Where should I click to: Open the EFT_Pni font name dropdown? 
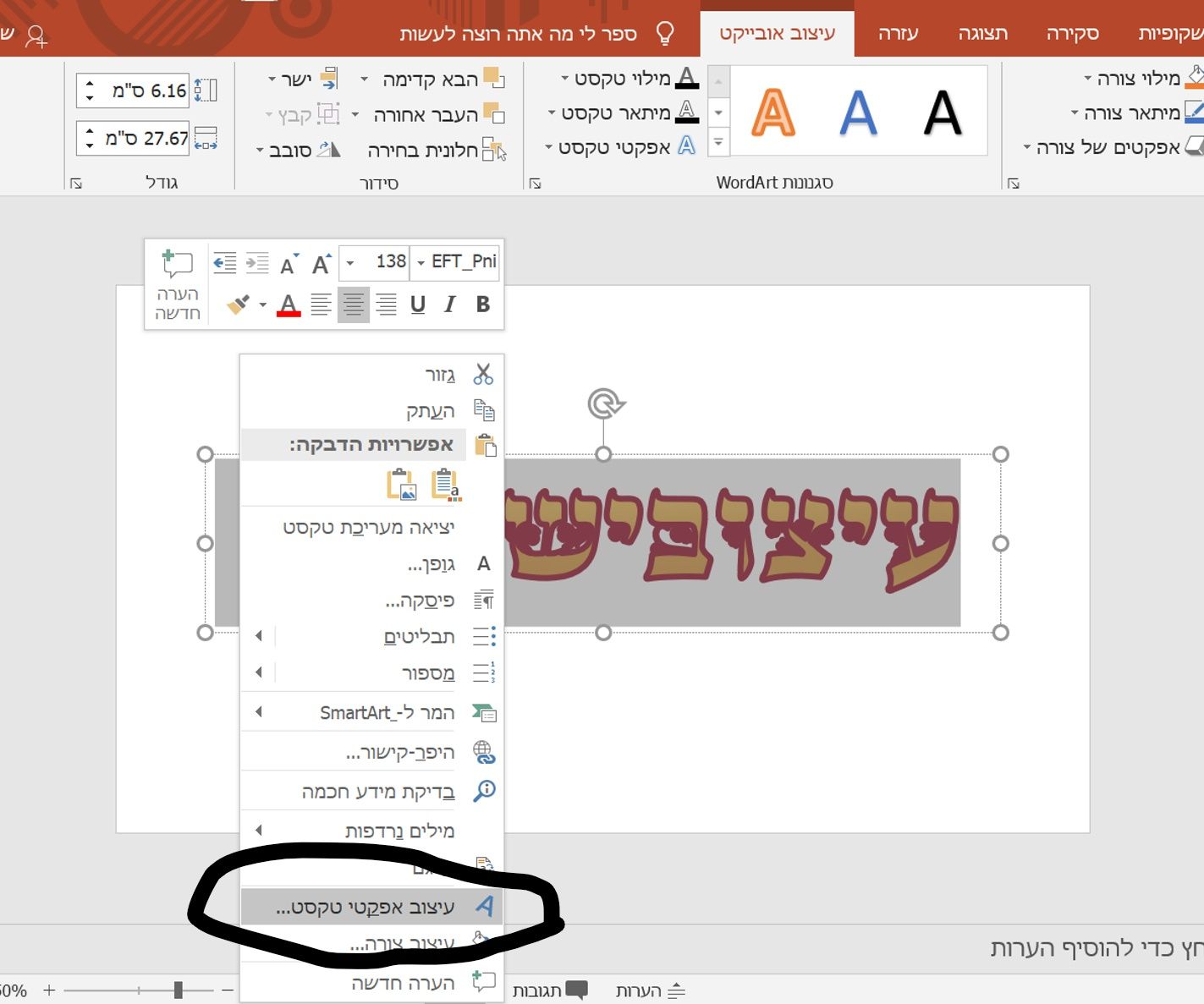[x=421, y=263]
